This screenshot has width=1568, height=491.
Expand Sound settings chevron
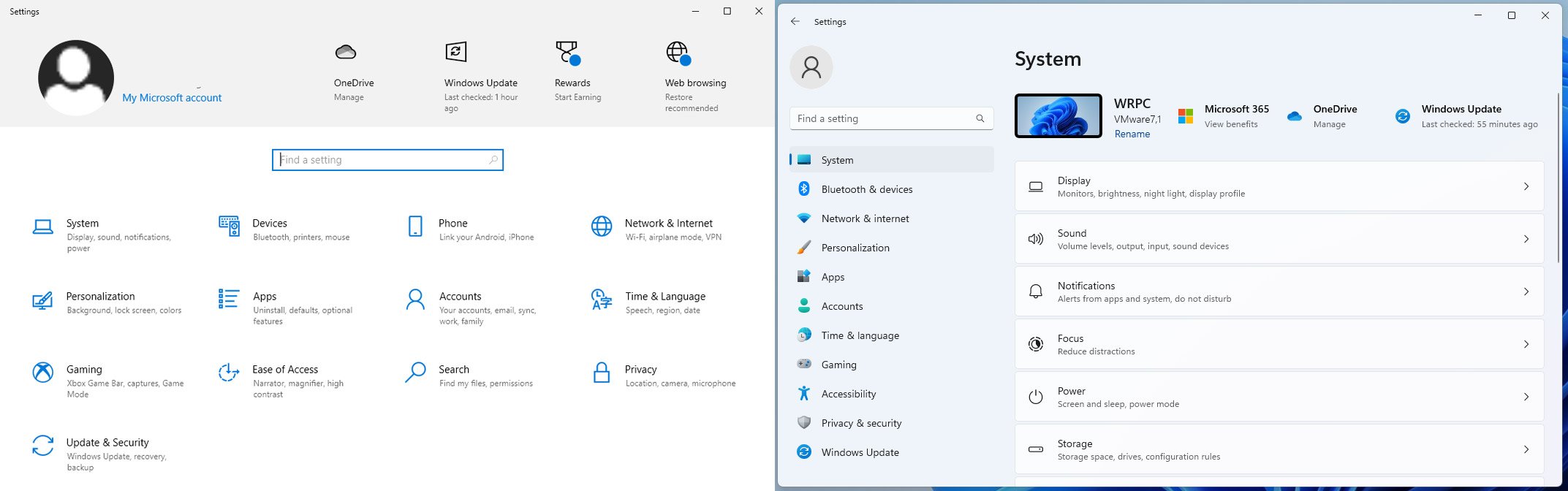pos(1526,239)
